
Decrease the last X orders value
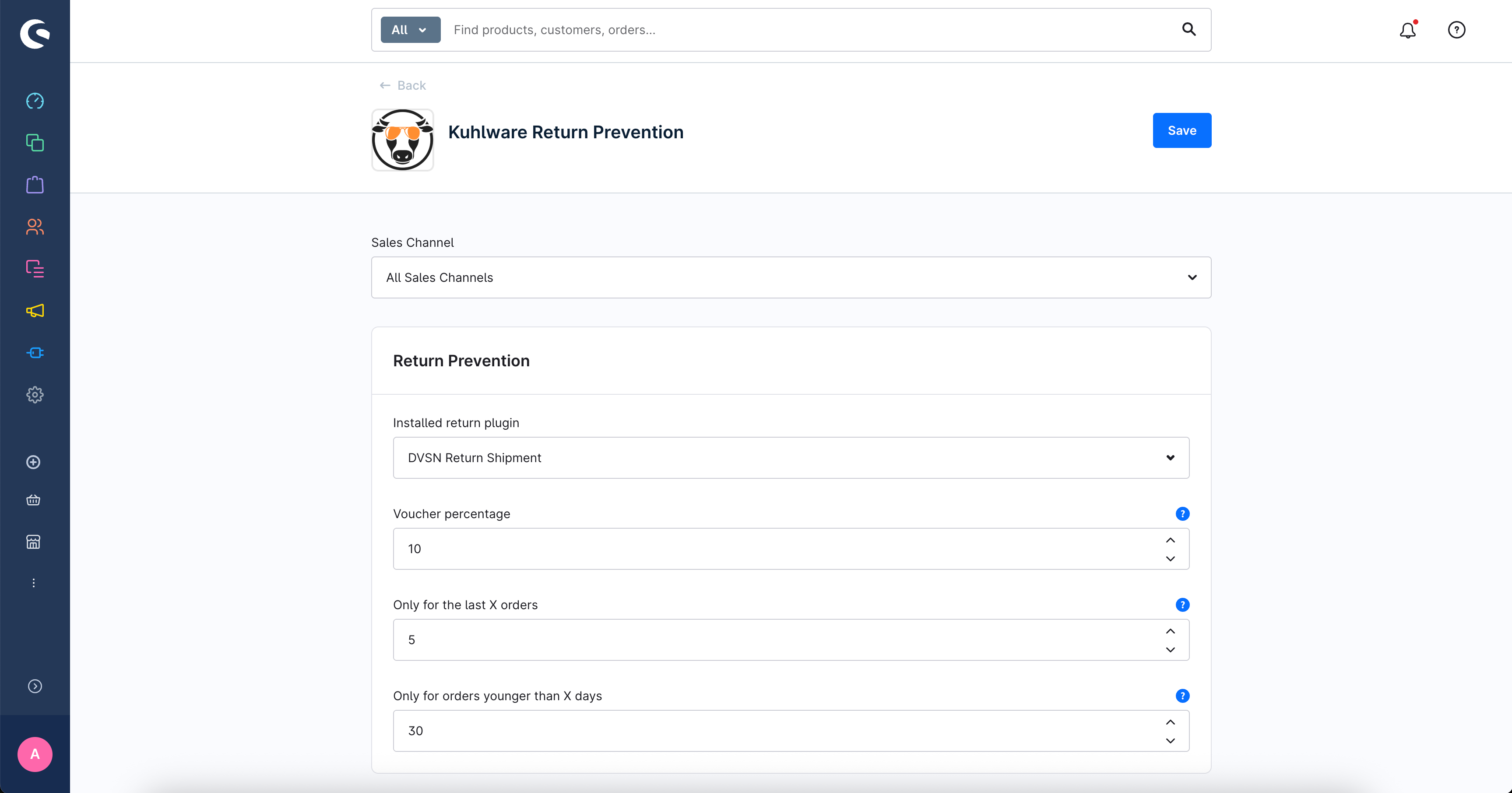[x=1170, y=650]
